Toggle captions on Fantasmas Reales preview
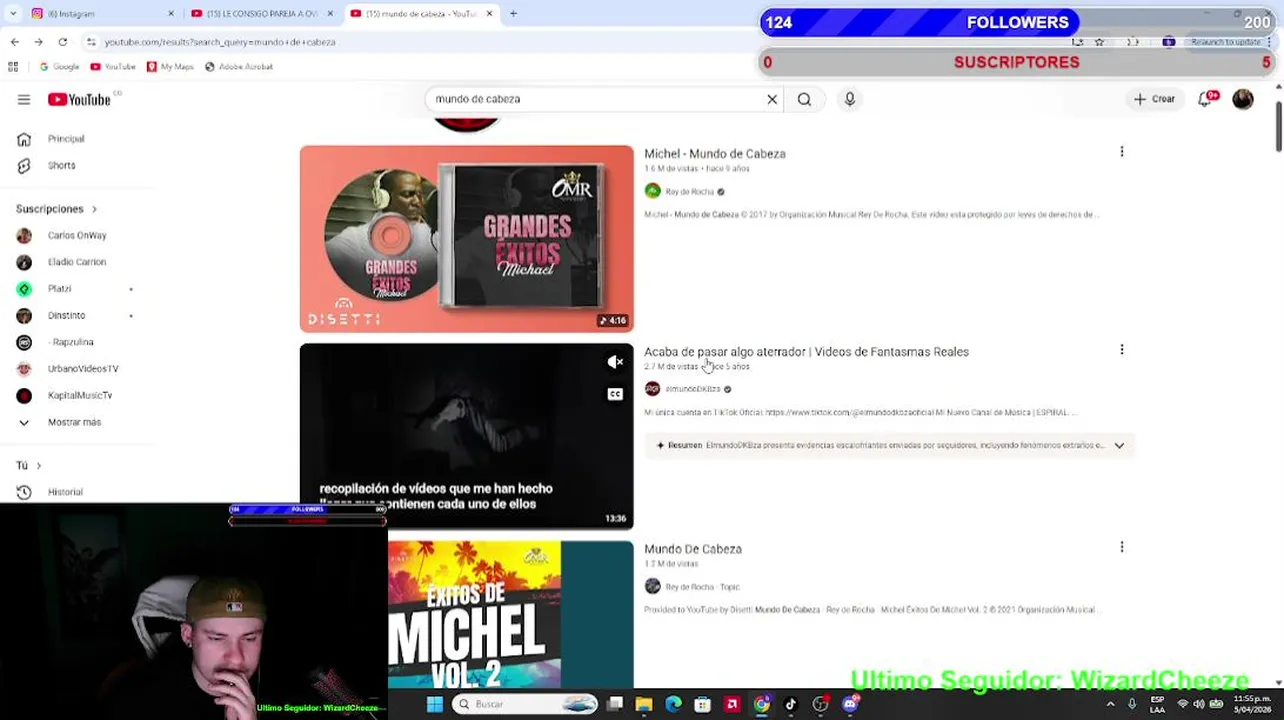 [615, 394]
